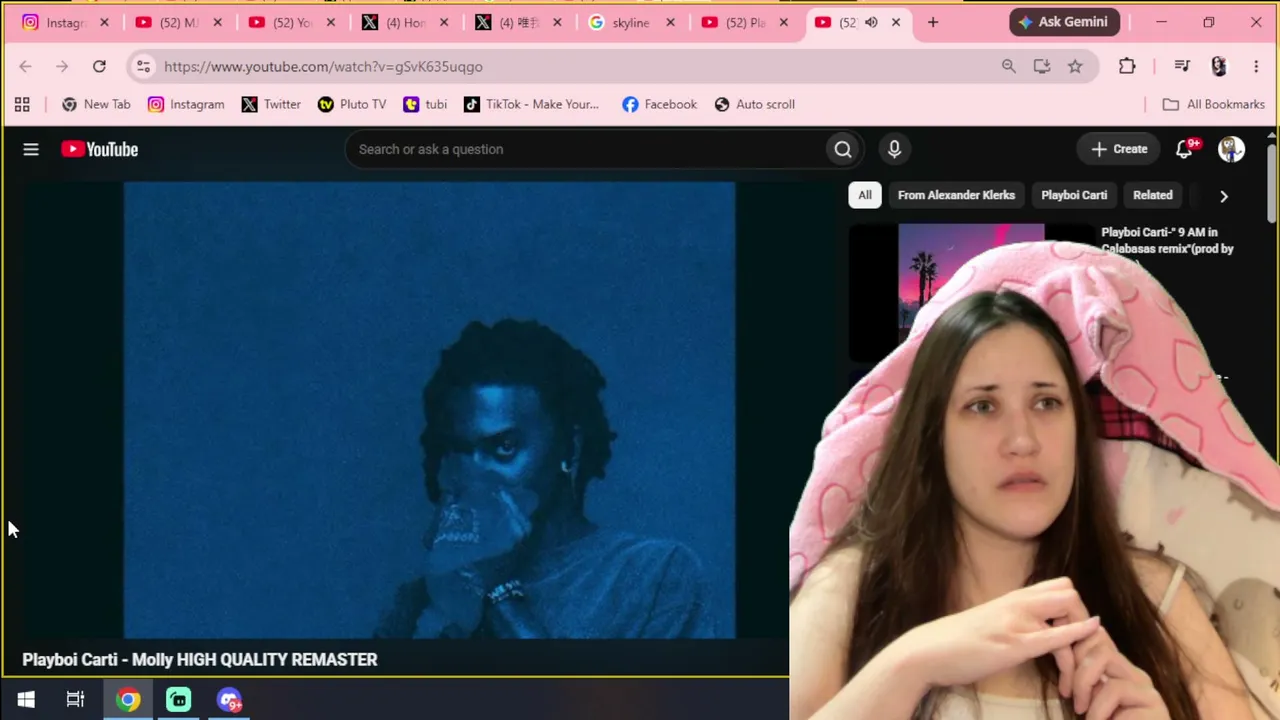Bookmark this page with the star
This screenshot has height=720, width=1280.
tap(1075, 66)
